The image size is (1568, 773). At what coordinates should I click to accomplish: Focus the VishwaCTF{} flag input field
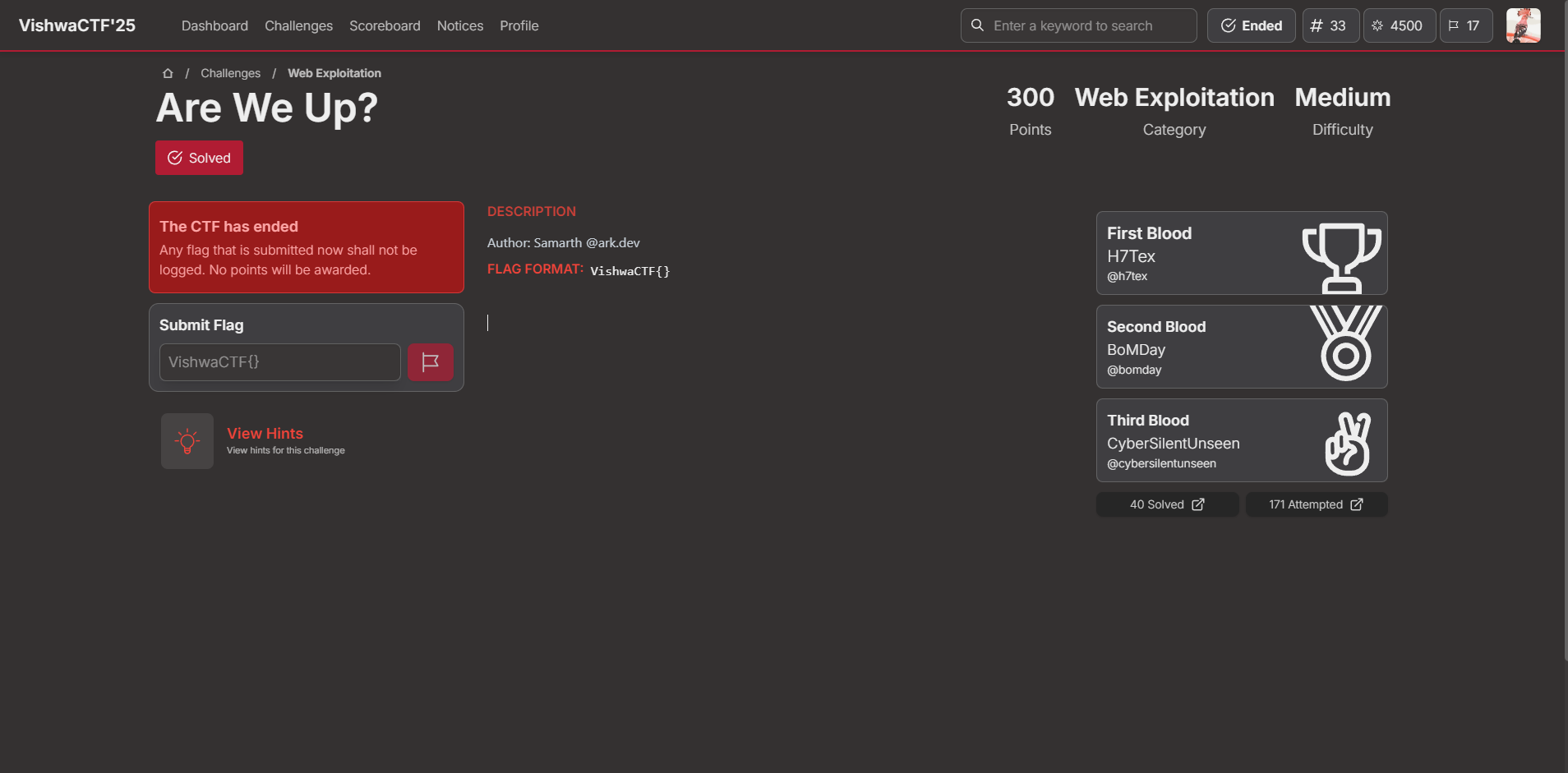tap(279, 362)
